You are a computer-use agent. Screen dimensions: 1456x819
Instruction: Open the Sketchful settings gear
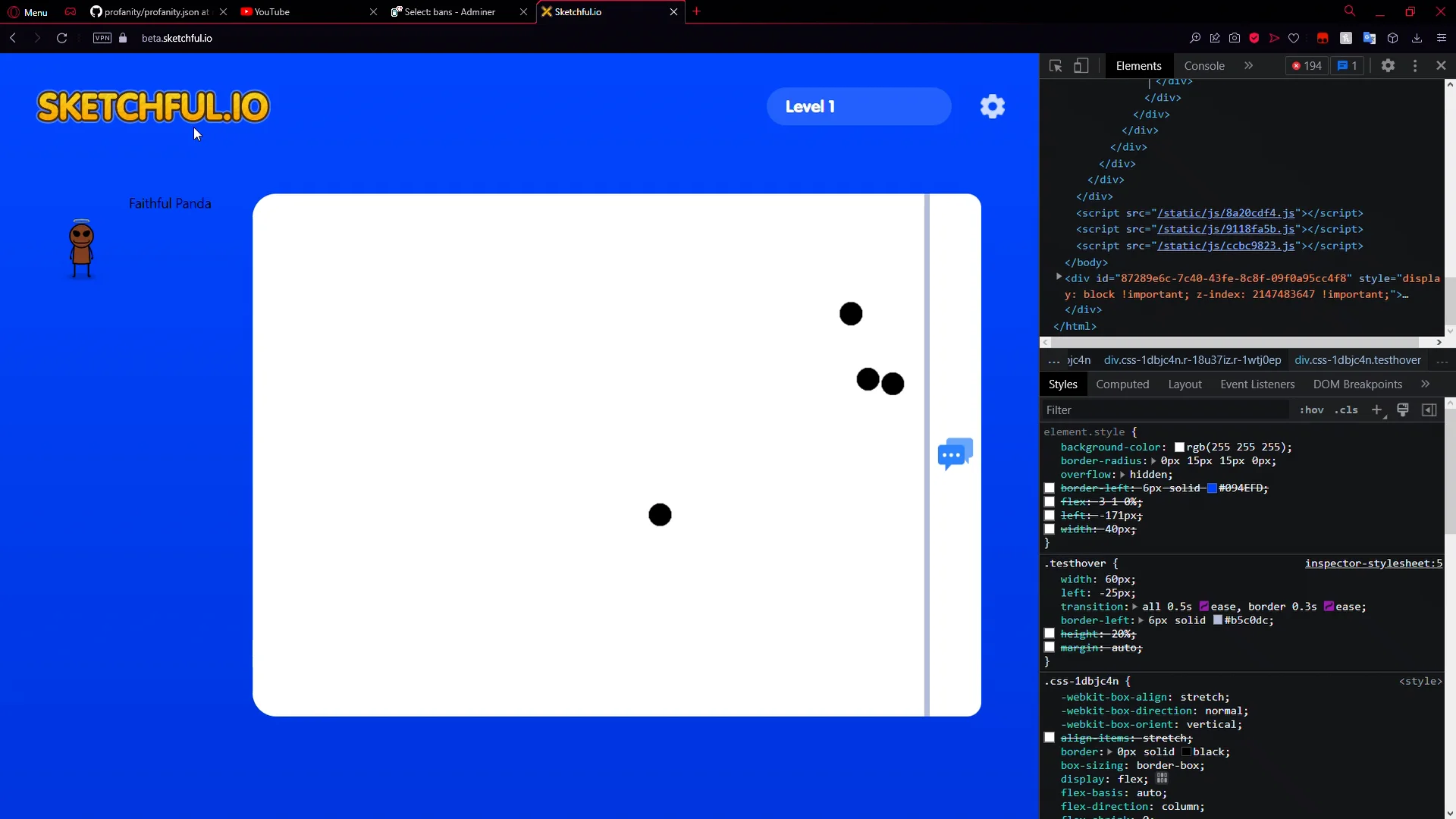click(x=992, y=106)
